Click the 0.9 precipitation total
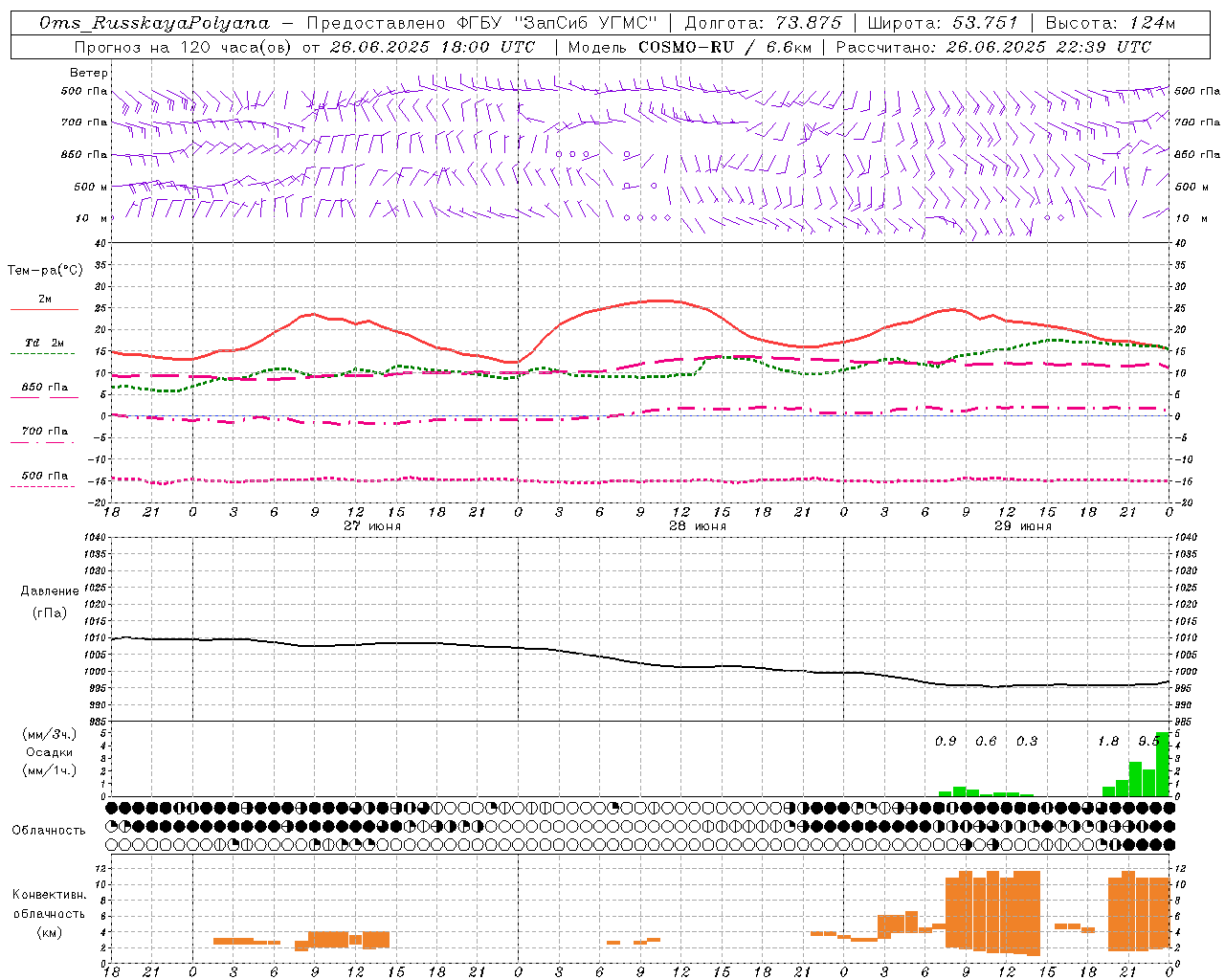This screenshot has height=980, width=1225. point(946,742)
